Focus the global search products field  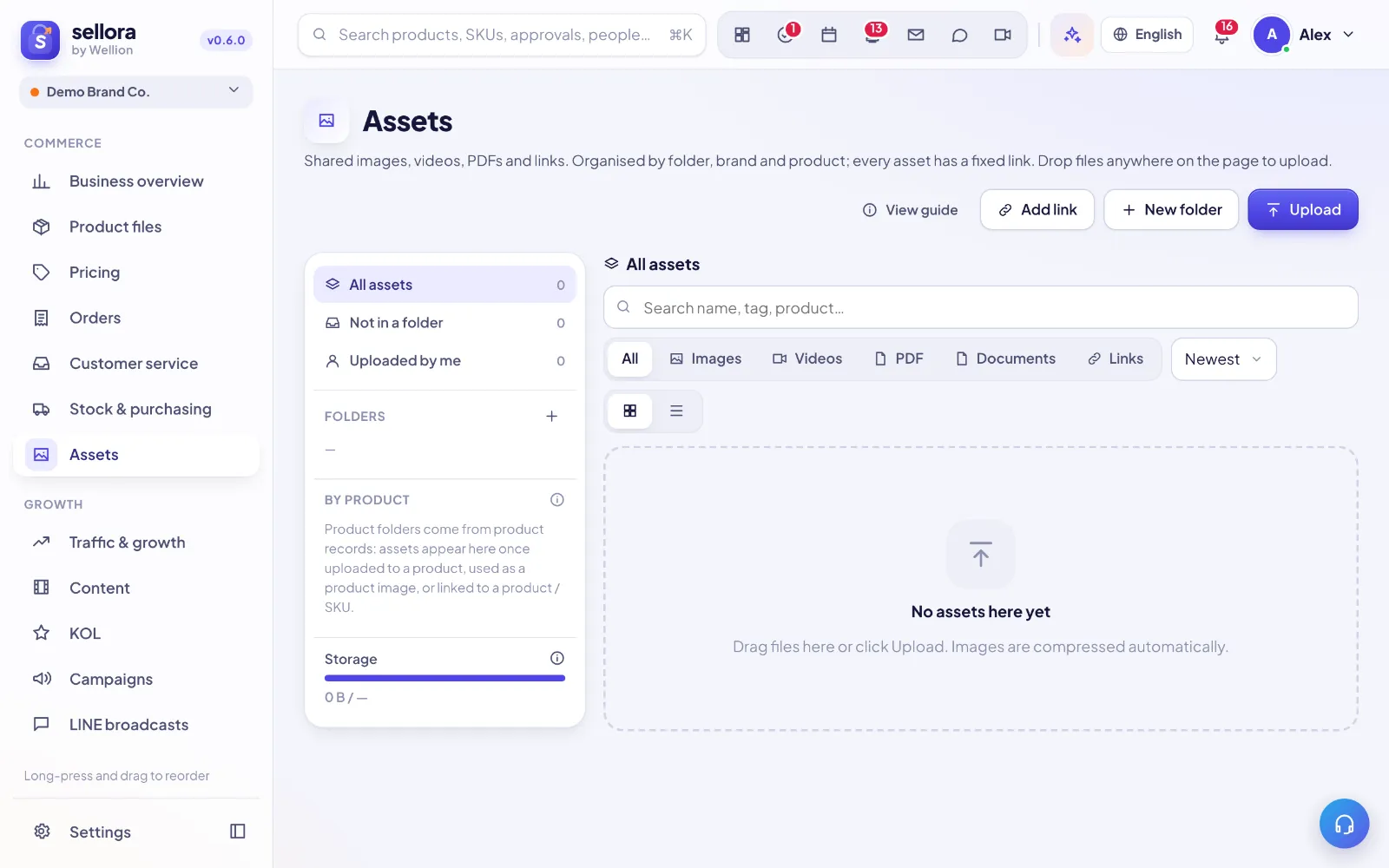502,35
